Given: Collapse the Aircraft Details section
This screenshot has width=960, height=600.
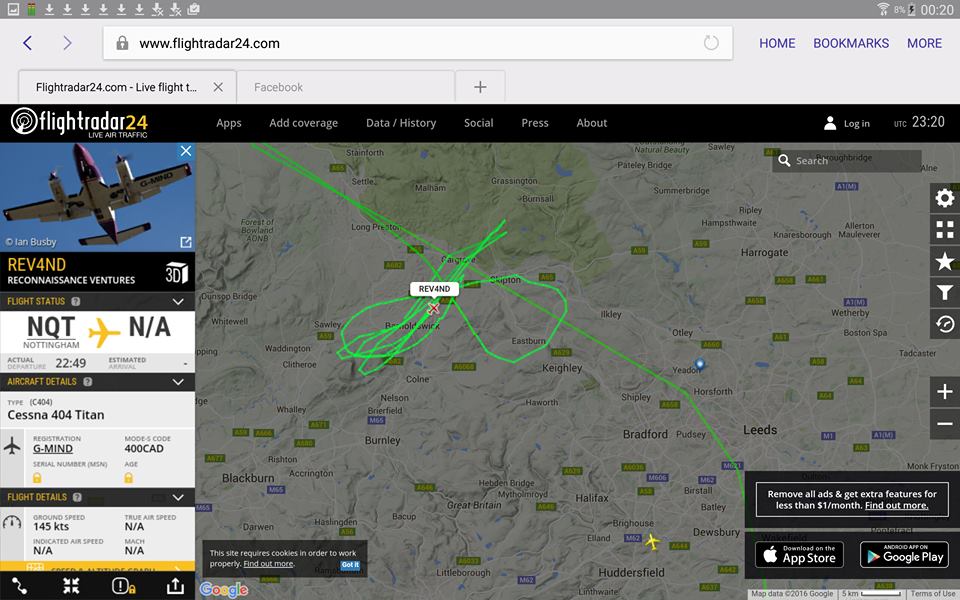Looking at the screenshot, I should (x=178, y=382).
